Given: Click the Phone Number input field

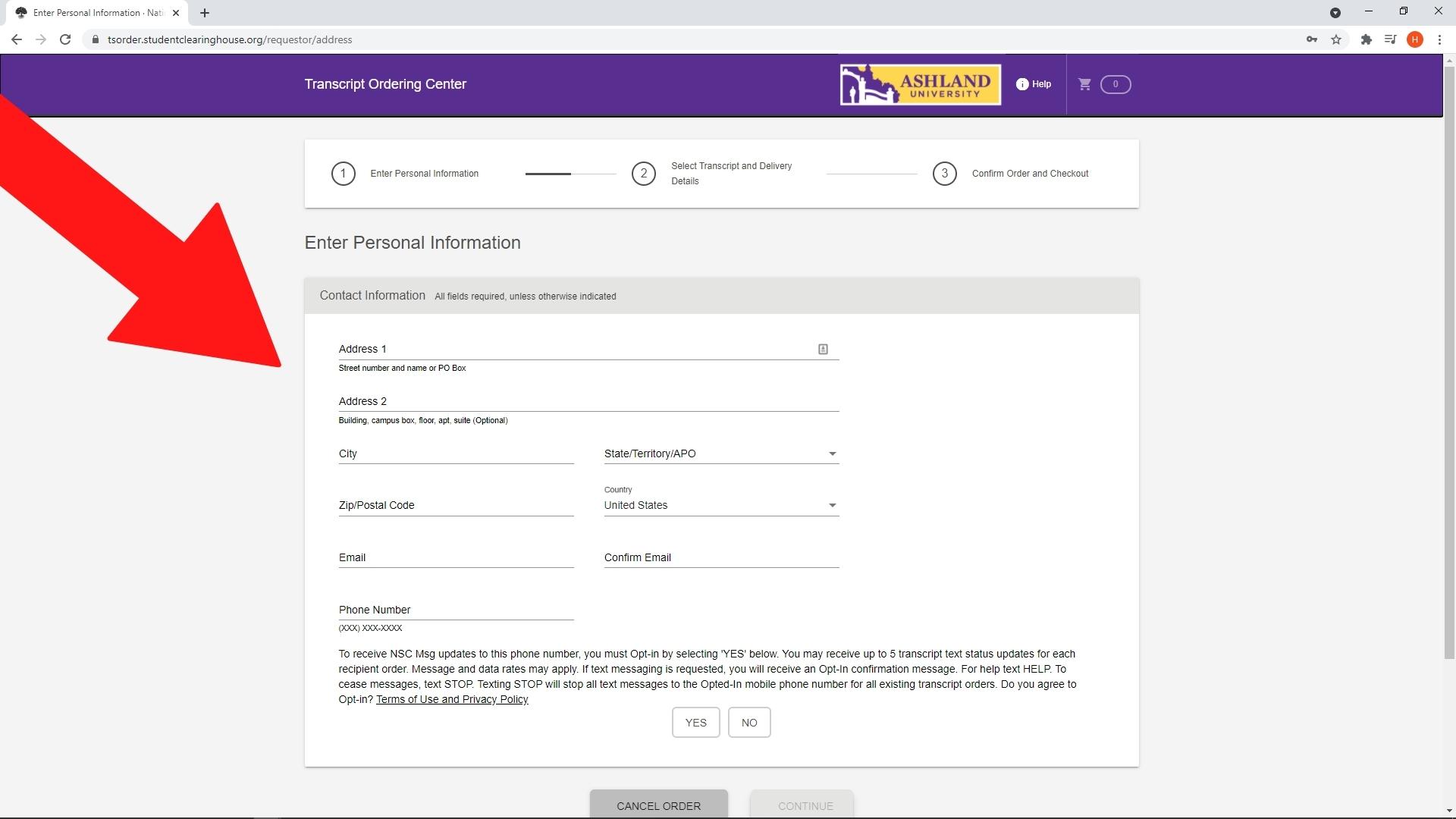Looking at the screenshot, I should 455,610.
